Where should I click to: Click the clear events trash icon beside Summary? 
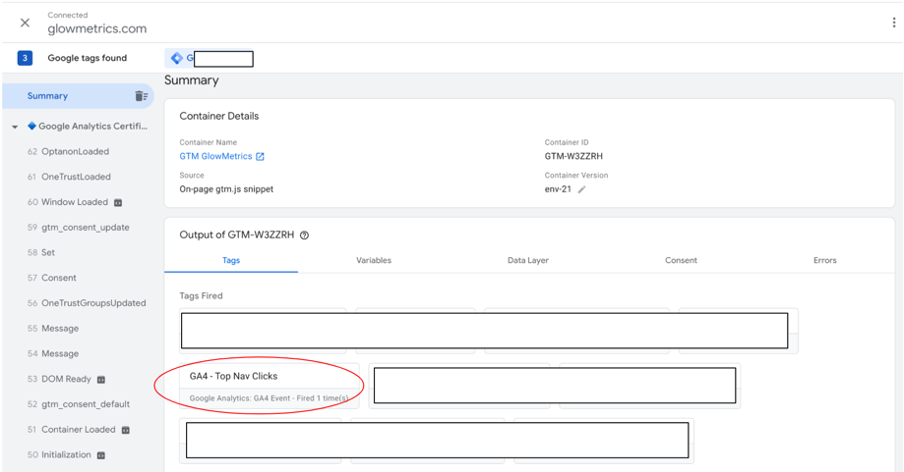click(x=141, y=96)
